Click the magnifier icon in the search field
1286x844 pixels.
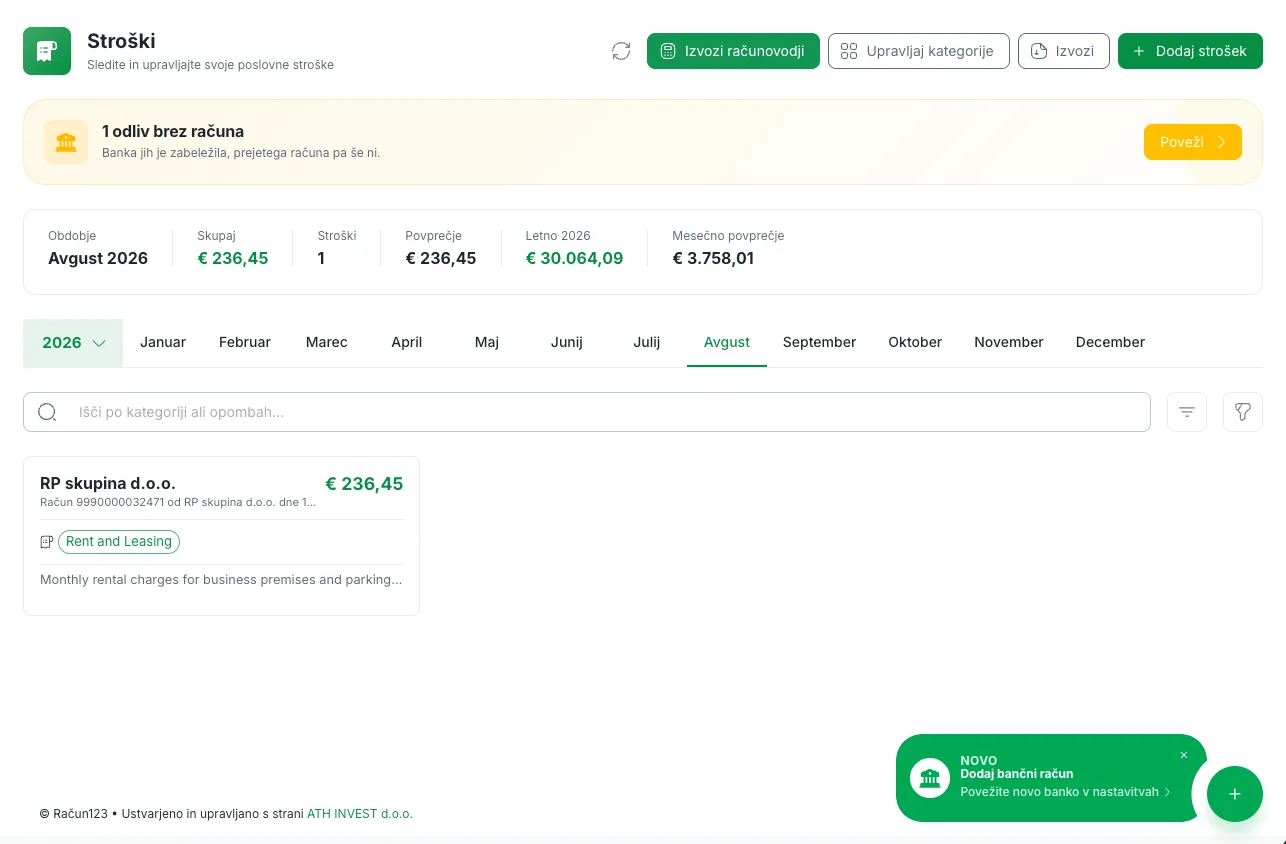click(47, 412)
